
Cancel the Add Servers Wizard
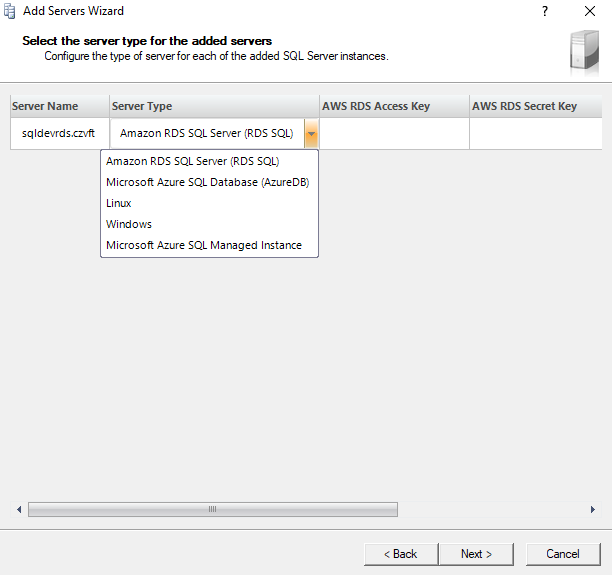coord(563,554)
